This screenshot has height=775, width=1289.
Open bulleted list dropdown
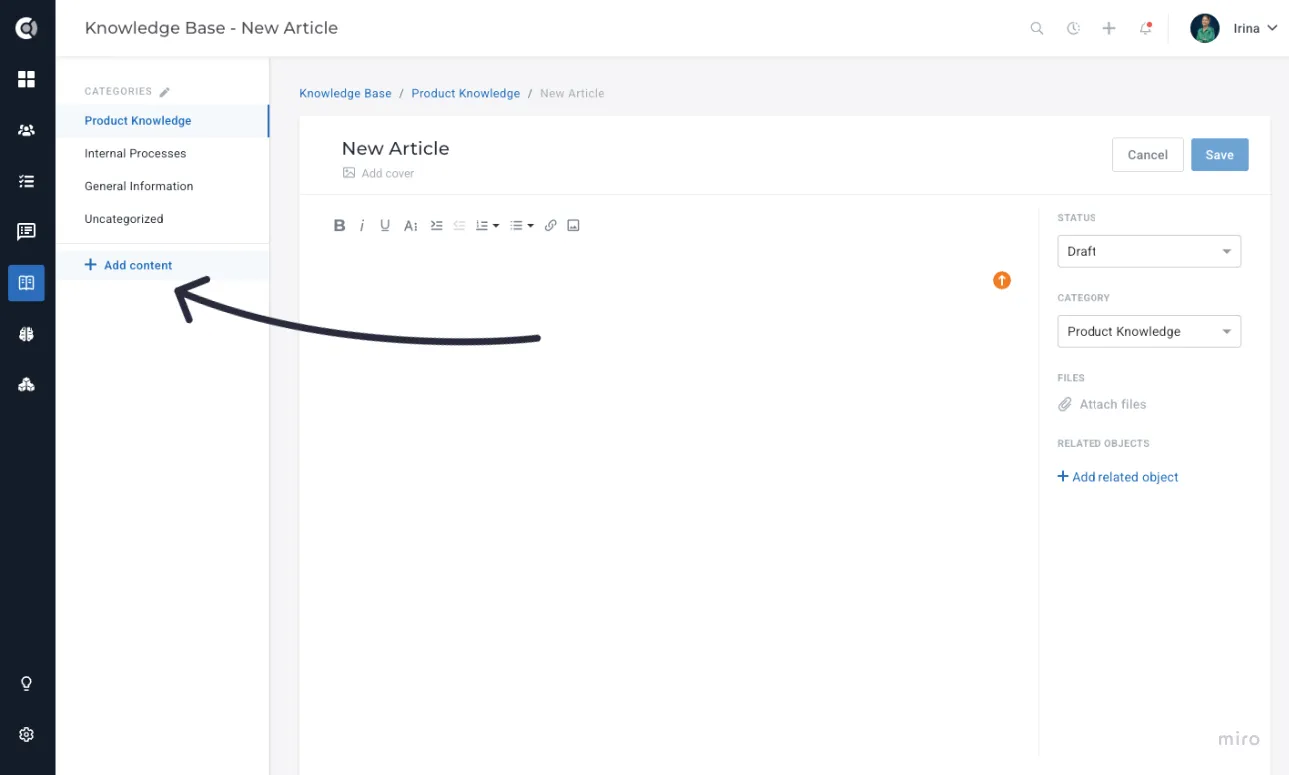pyautogui.click(x=522, y=226)
